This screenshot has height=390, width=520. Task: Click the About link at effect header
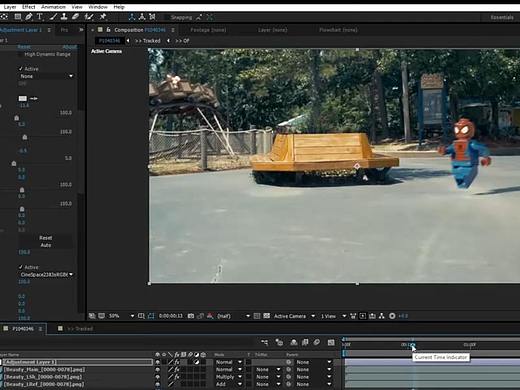[70, 47]
